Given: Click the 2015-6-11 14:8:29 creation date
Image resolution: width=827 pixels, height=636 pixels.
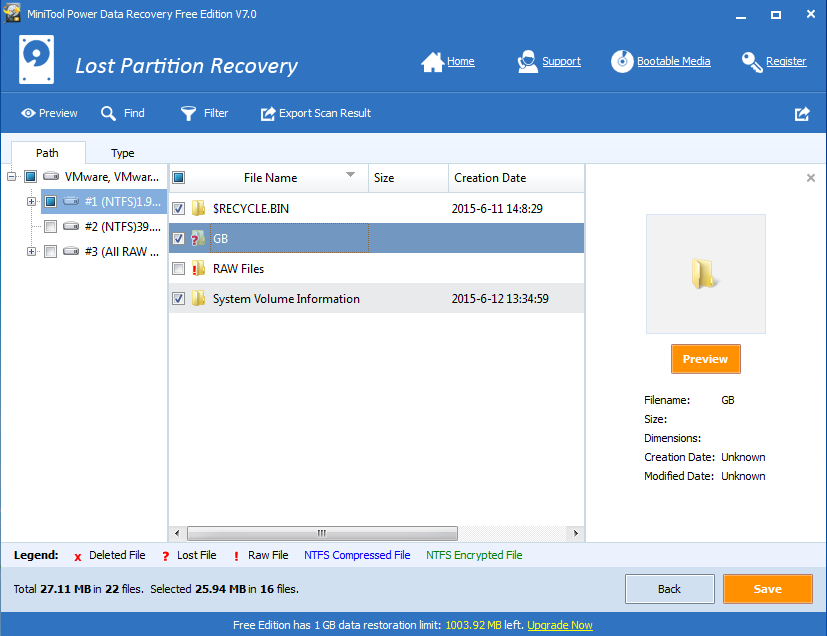Looking at the screenshot, I should (x=497, y=209).
